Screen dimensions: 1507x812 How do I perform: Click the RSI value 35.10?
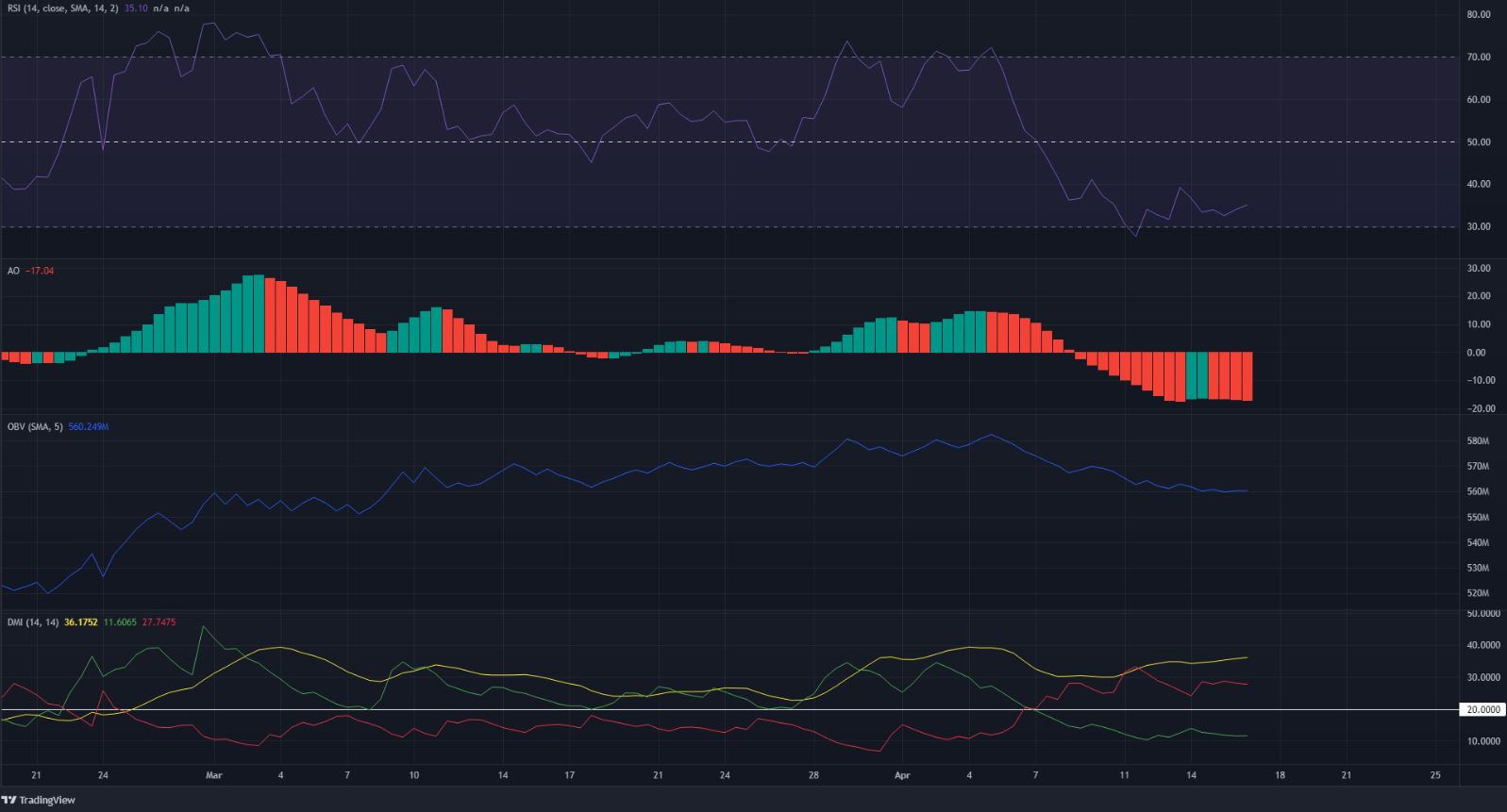[138, 8]
